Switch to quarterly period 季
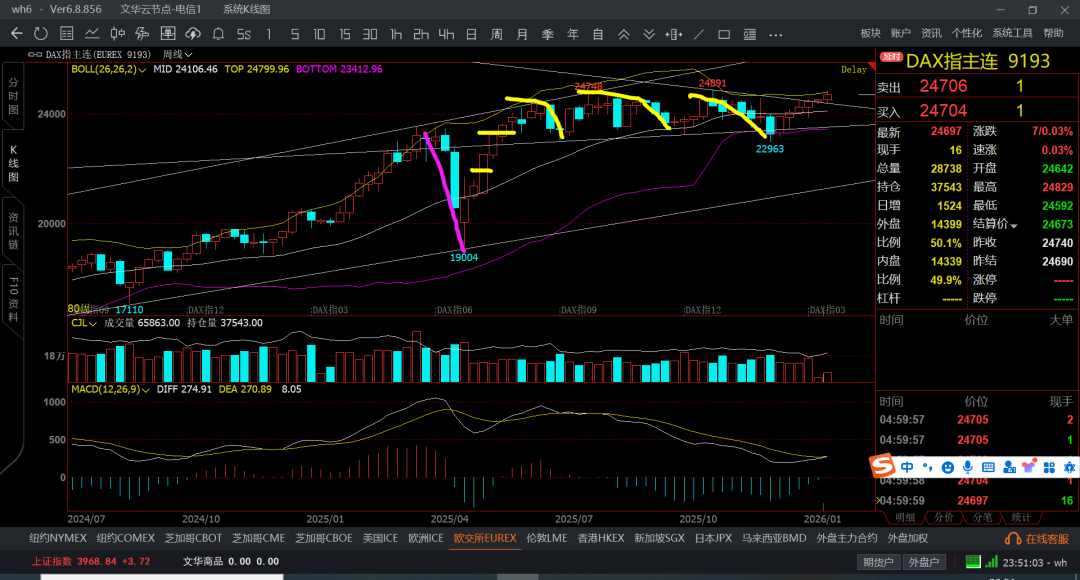This screenshot has width=1080, height=580. [x=548, y=34]
